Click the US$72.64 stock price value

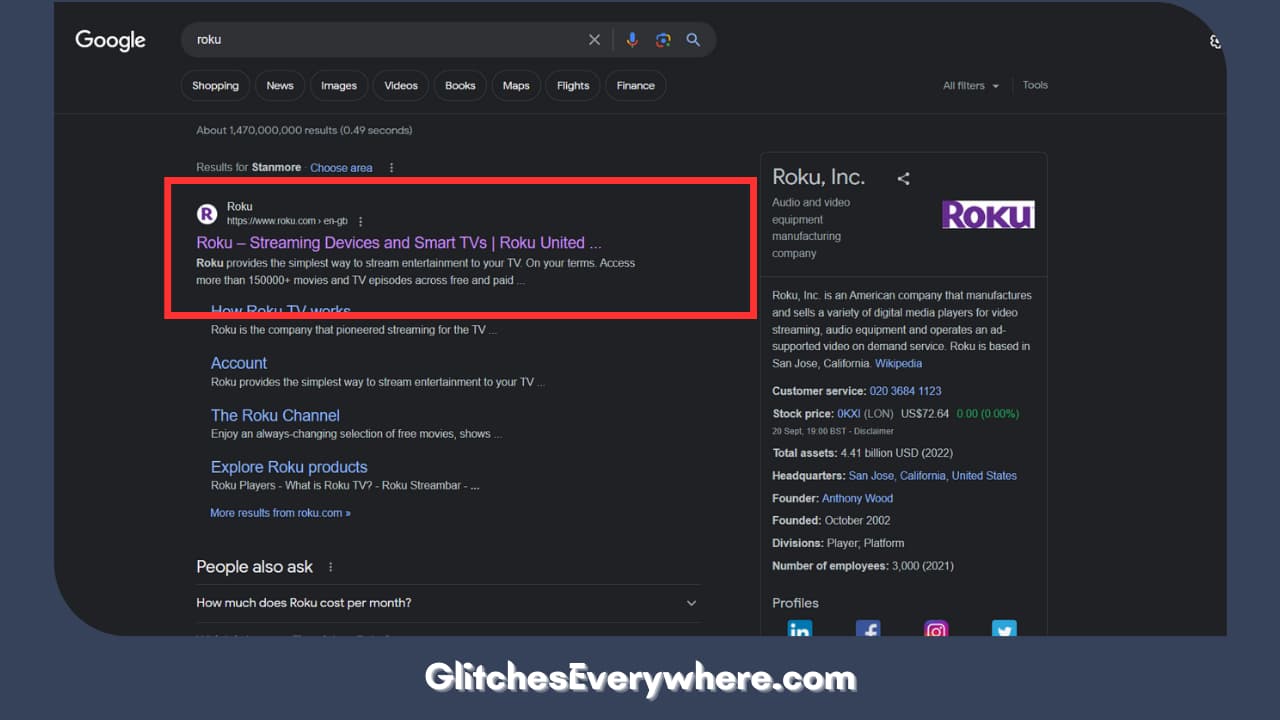pos(924,414)
